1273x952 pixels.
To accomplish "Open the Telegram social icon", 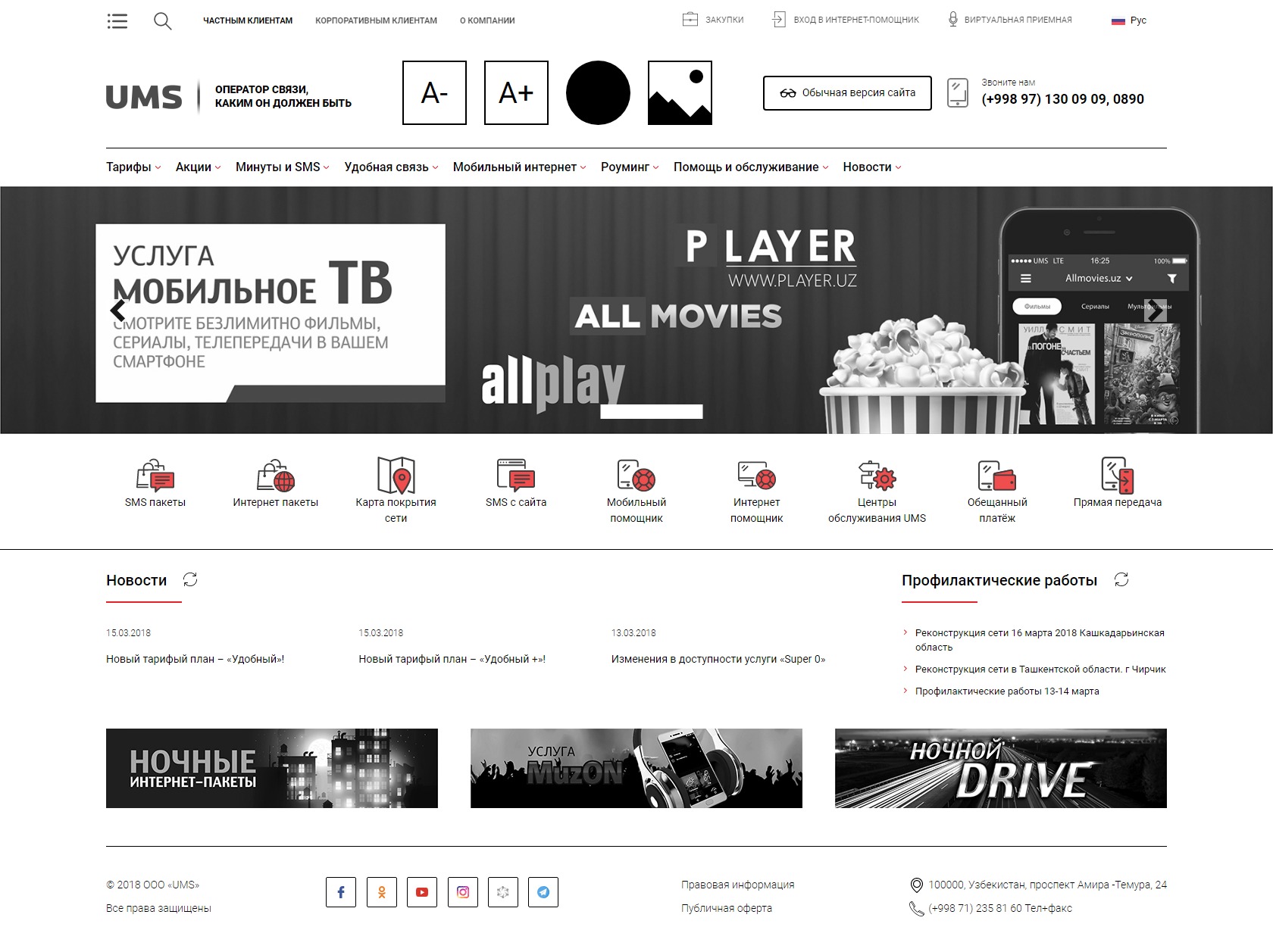I will 543,892.
